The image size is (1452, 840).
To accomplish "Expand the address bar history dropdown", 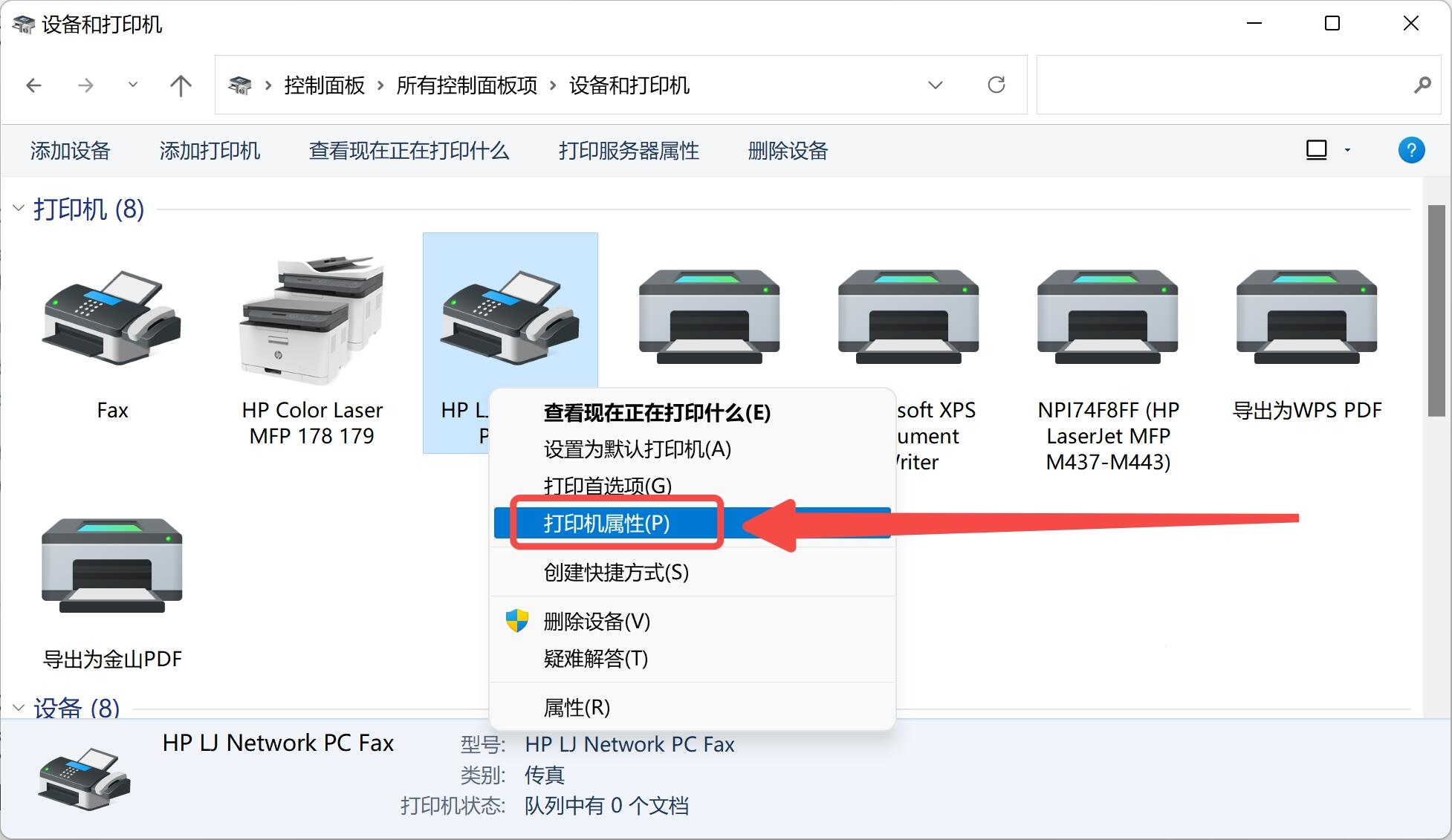I will (936, 85).
